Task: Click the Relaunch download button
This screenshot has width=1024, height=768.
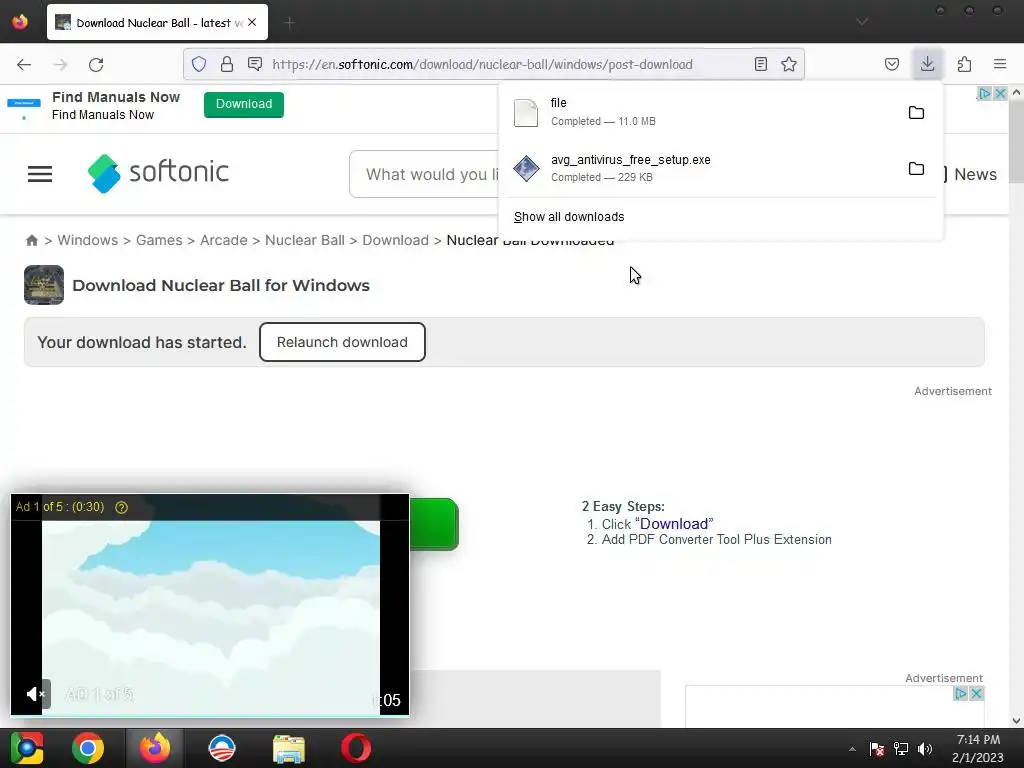Action: (342, 342)
